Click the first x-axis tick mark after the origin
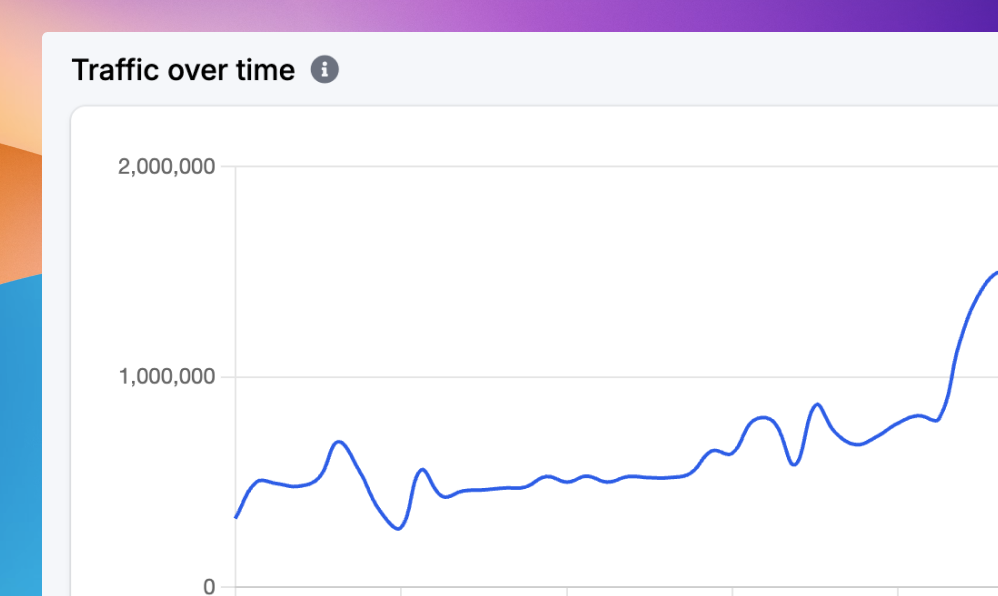 click(x=401, y=591)
